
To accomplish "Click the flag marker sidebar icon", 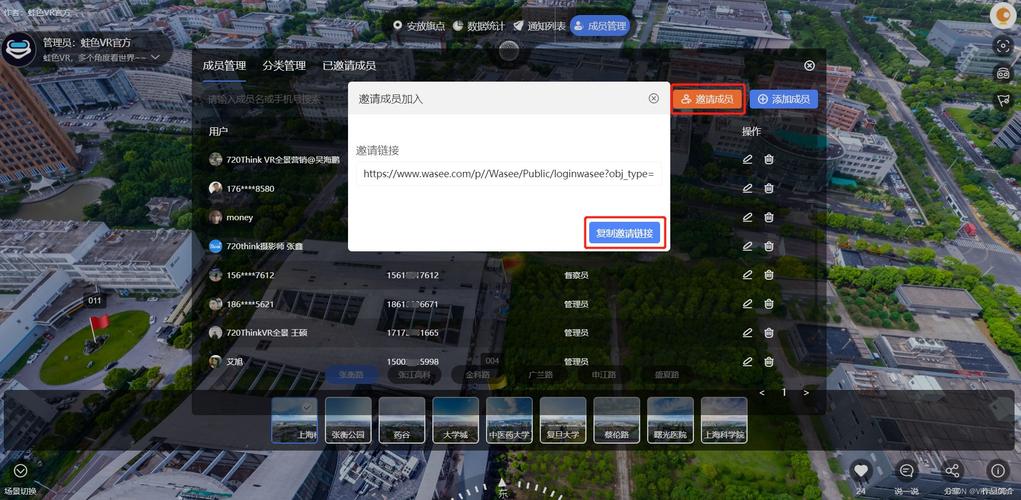I will [x=1003, y=100].
